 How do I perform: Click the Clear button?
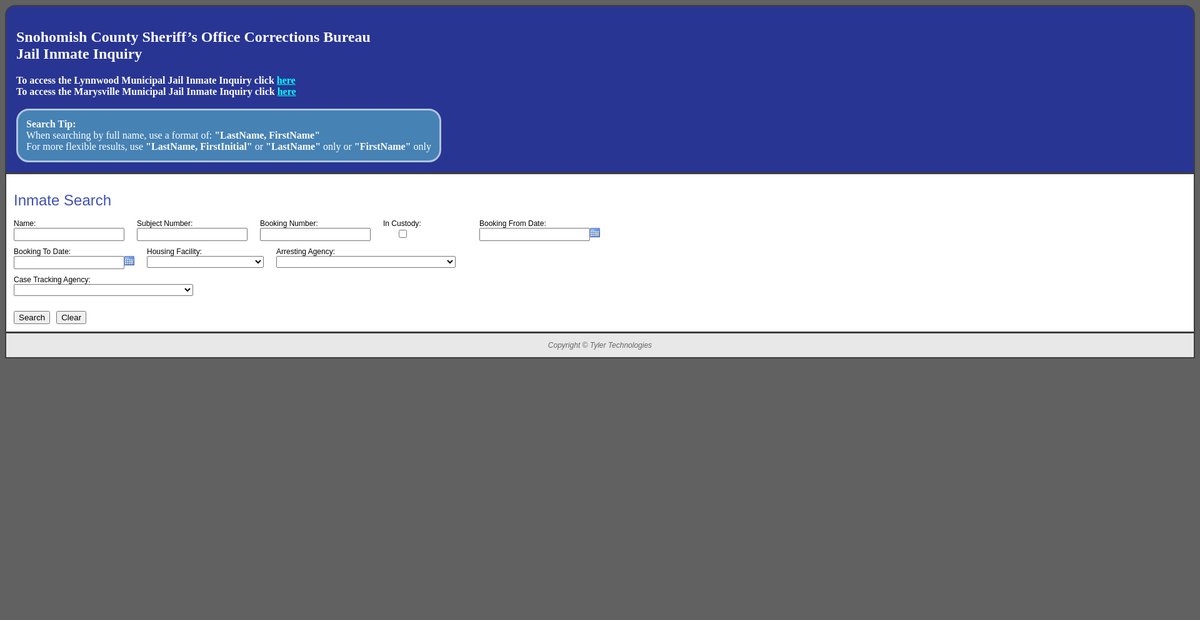coord(71,317)
